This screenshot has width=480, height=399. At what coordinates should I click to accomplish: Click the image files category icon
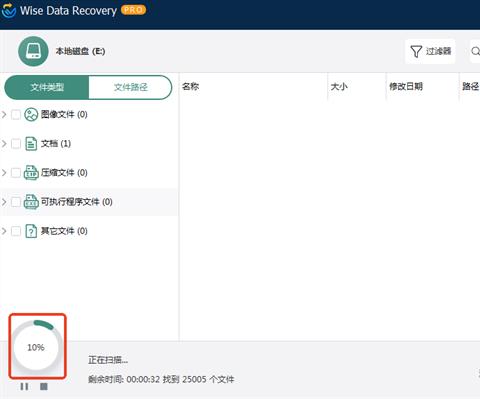[31, 115]
